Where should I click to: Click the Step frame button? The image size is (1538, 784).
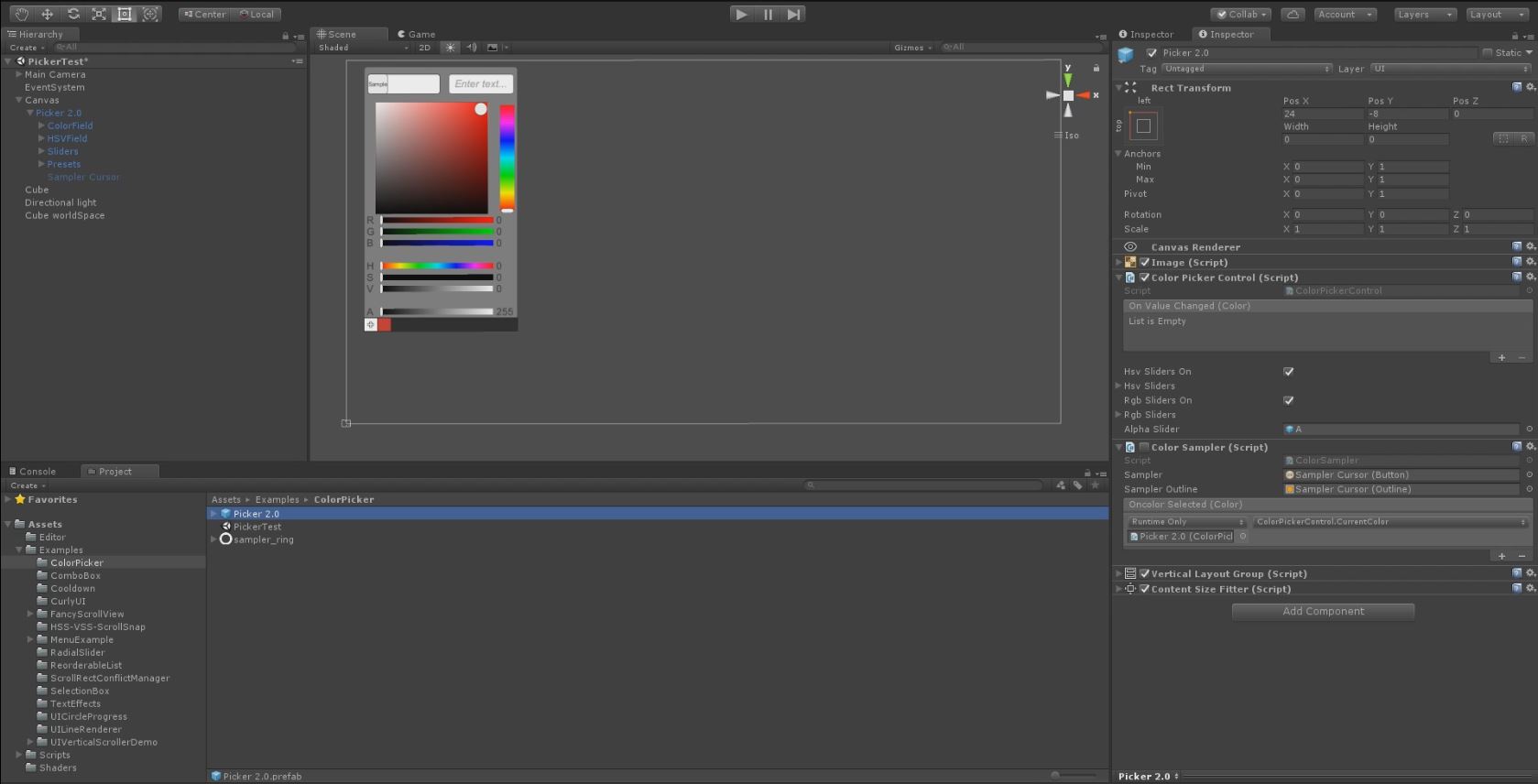click(x=794, y=14)
